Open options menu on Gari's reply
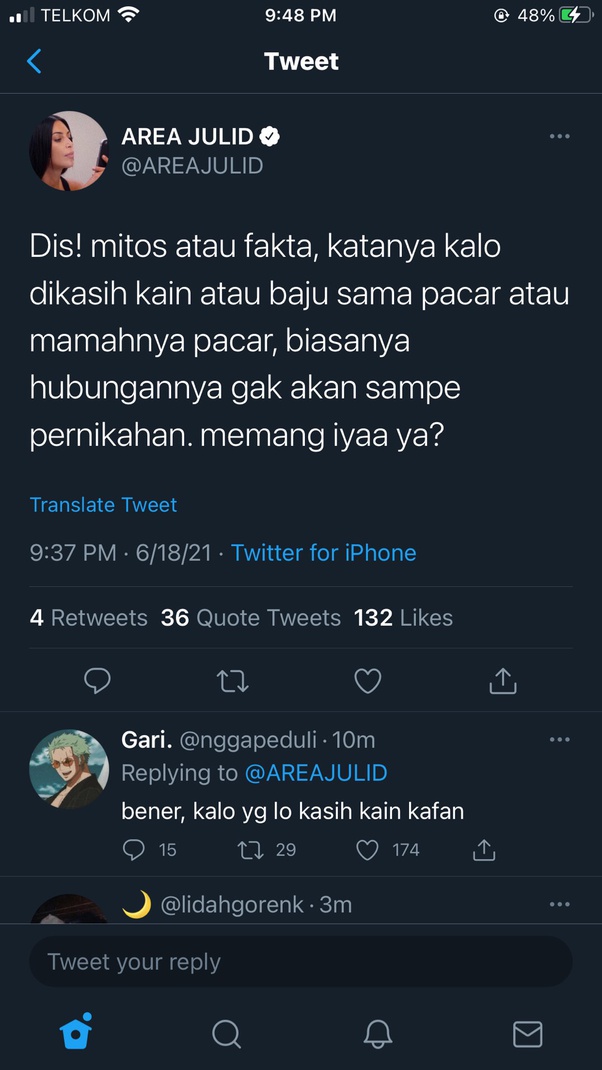This screenshot has height=1070, width=602. (x=559, y=739)
